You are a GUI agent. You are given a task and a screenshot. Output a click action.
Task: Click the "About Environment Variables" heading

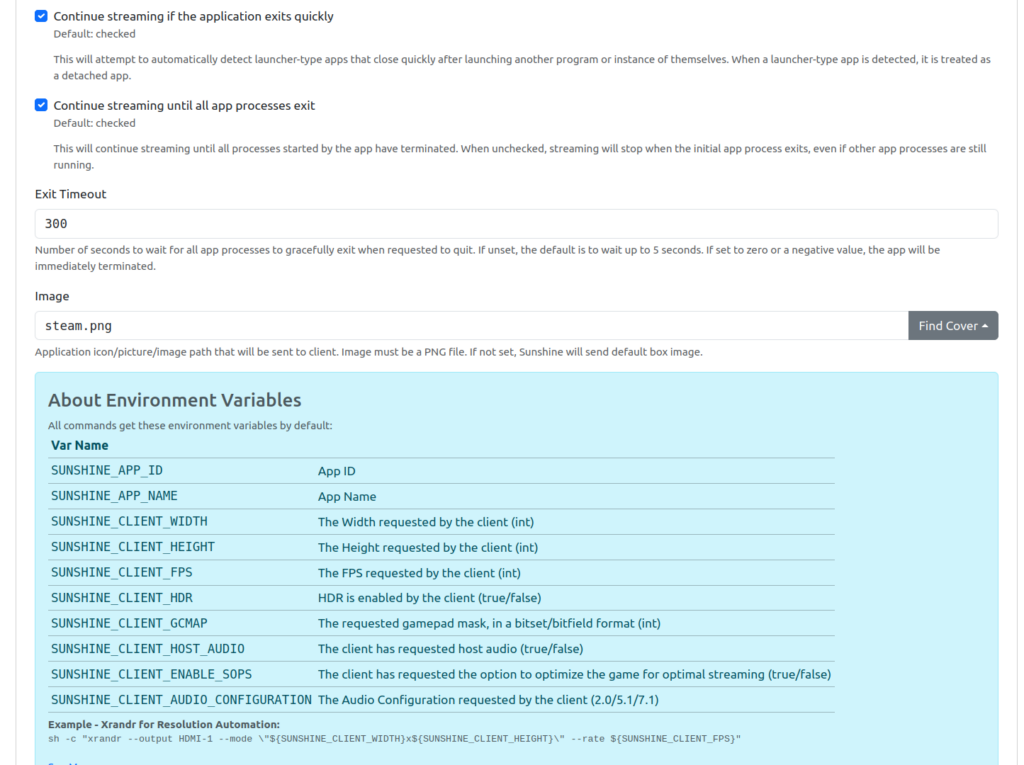[174, 400]
